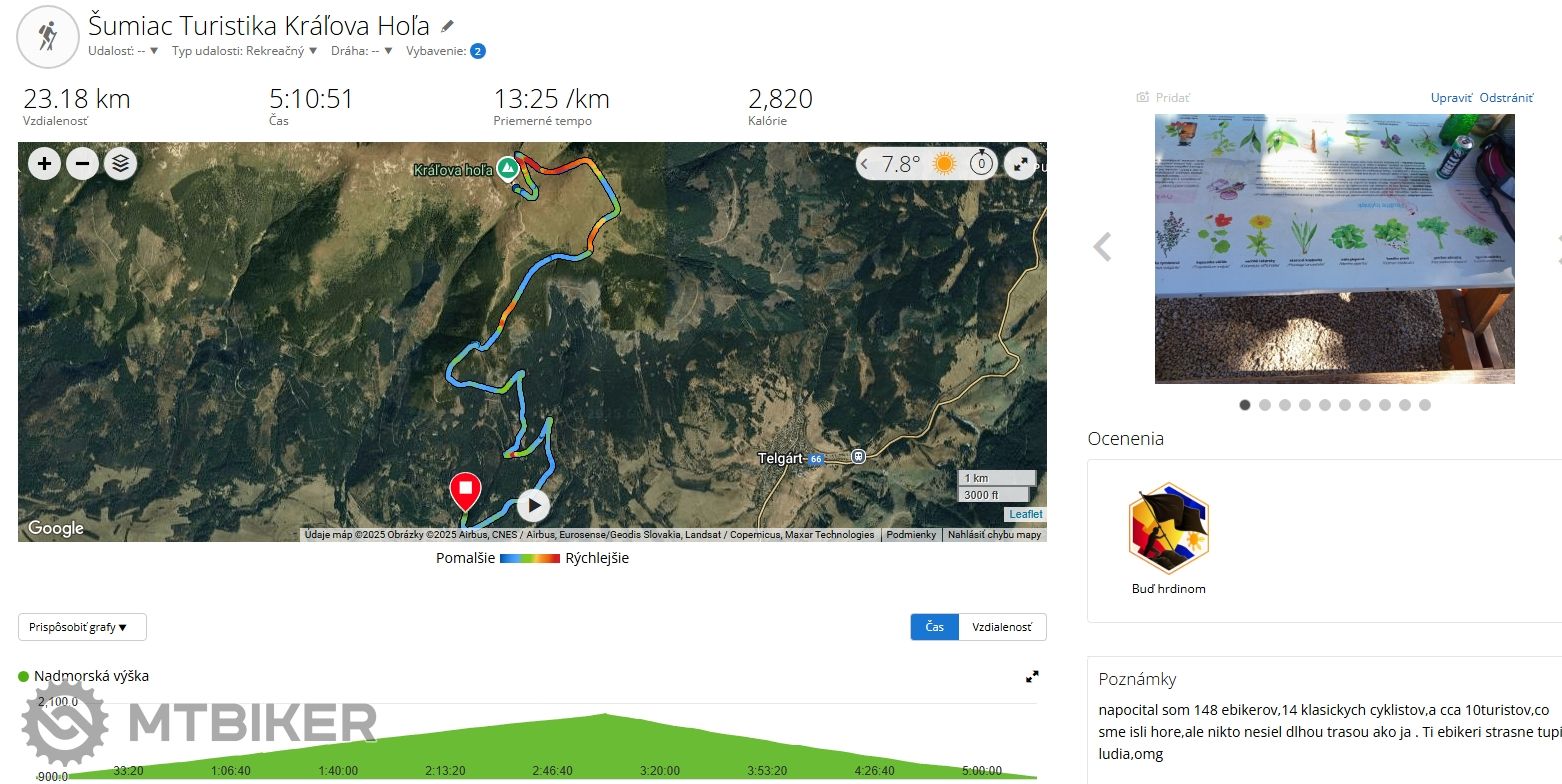The height and width of the screenshot is (784, 1562).
Task: Play the route animation on map
Action: click(533, 505)
